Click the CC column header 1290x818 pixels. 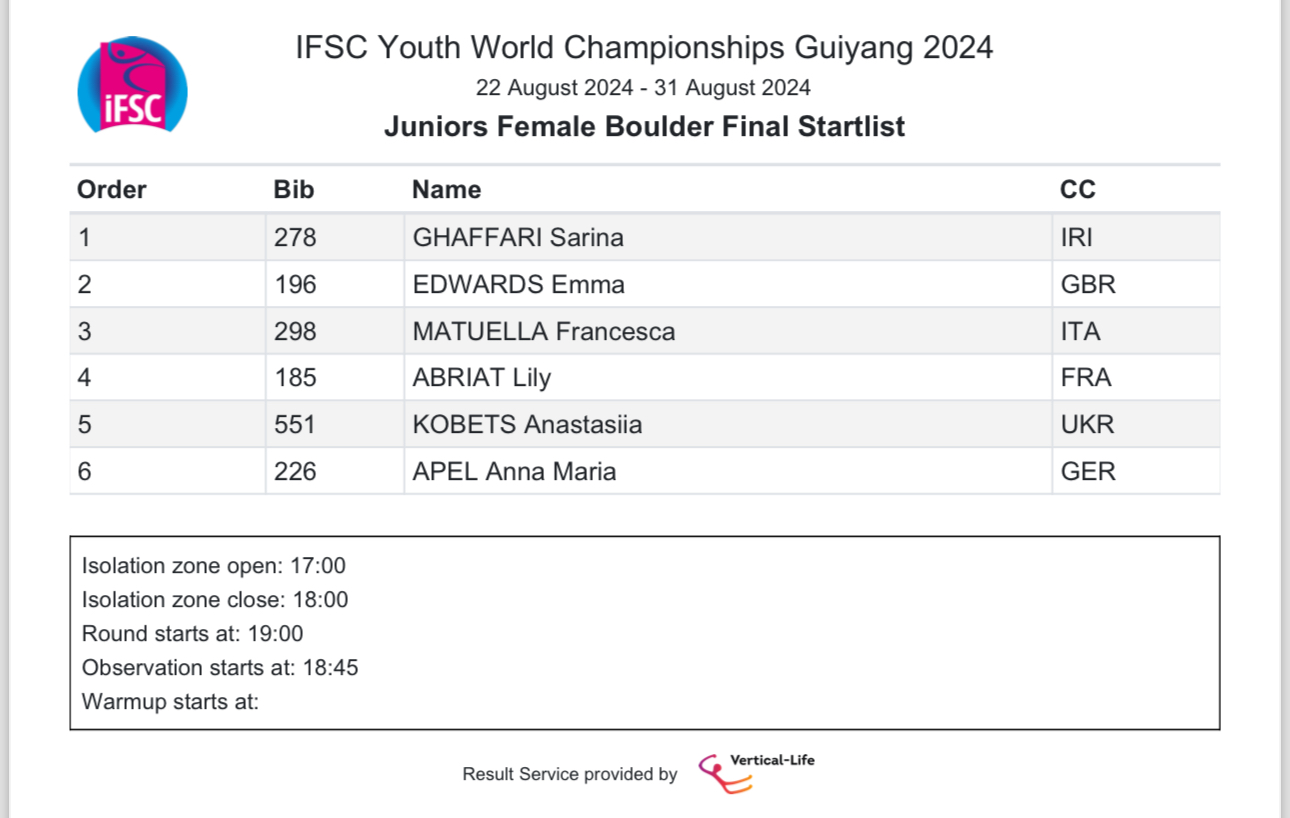1078,190
